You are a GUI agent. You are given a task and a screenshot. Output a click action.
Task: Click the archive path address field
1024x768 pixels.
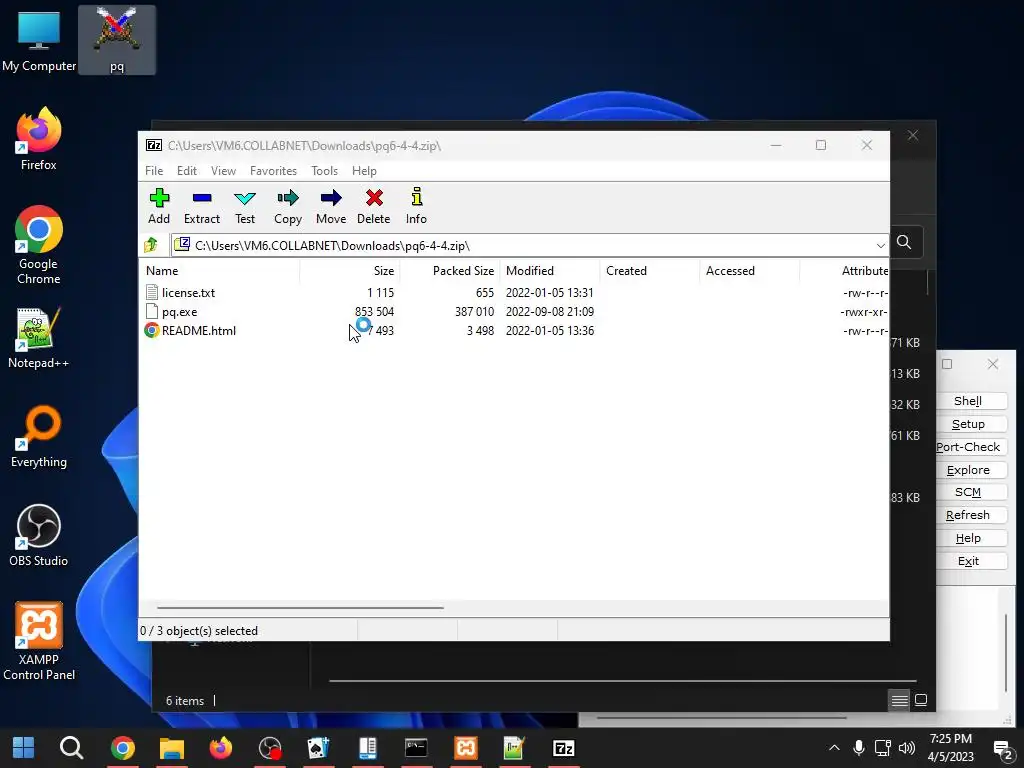point(530,246)
